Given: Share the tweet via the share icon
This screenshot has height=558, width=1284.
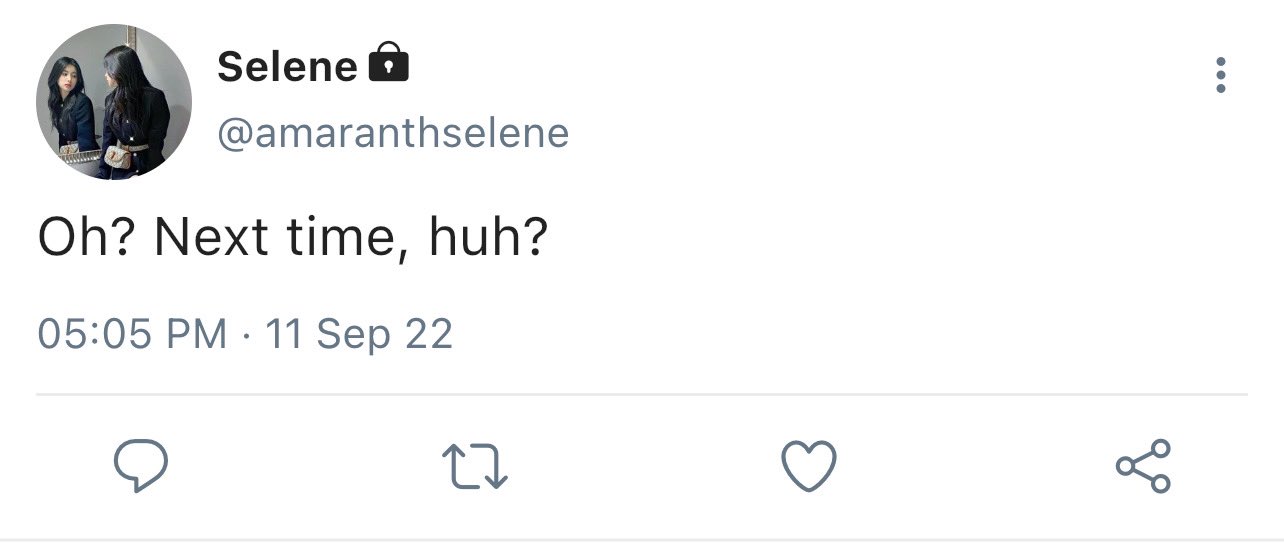Looking at the screenshot, I should click(x=1143, y=466).
